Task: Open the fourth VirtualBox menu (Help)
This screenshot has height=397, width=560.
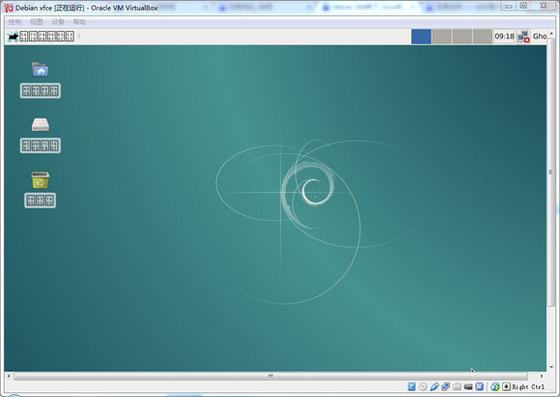Action: point(79,22)
